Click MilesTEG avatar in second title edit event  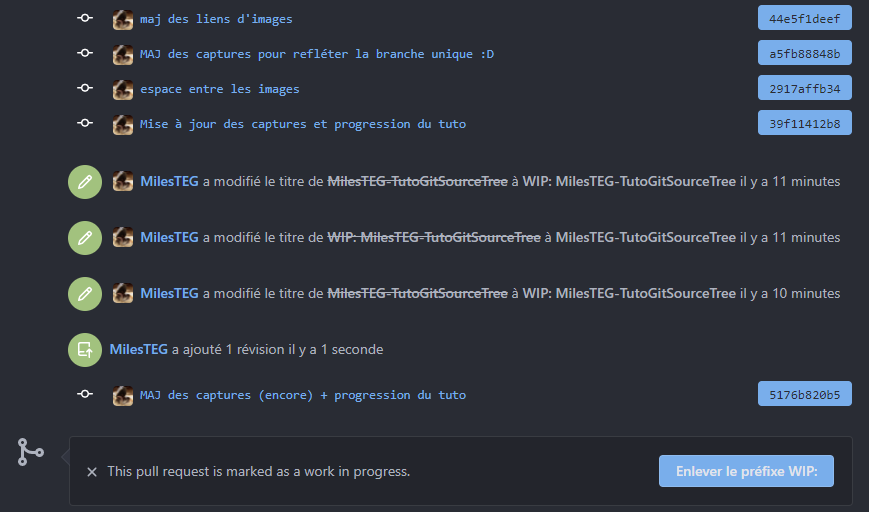(123, 237)
